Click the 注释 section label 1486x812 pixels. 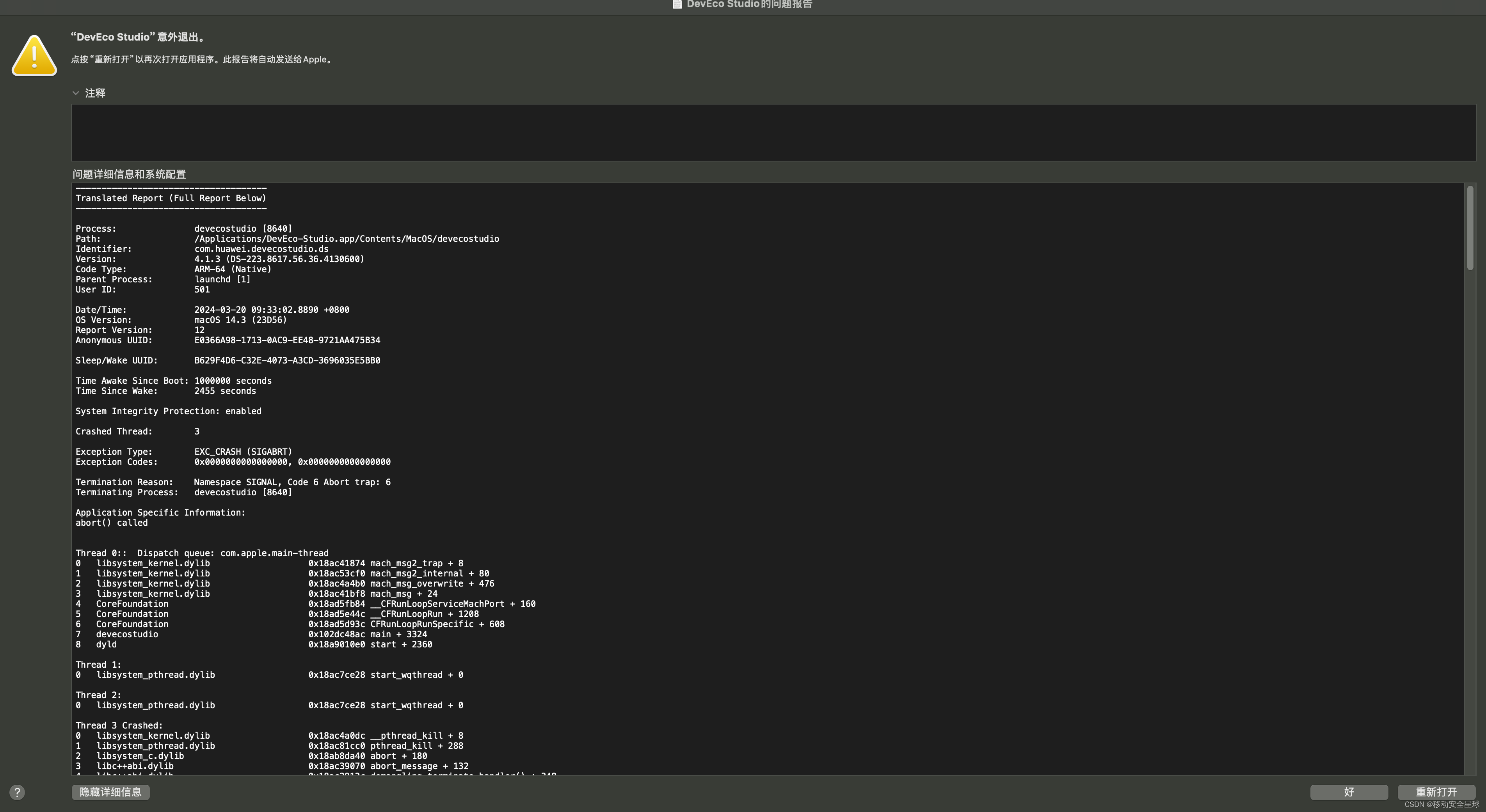click(x=95, y=93)
